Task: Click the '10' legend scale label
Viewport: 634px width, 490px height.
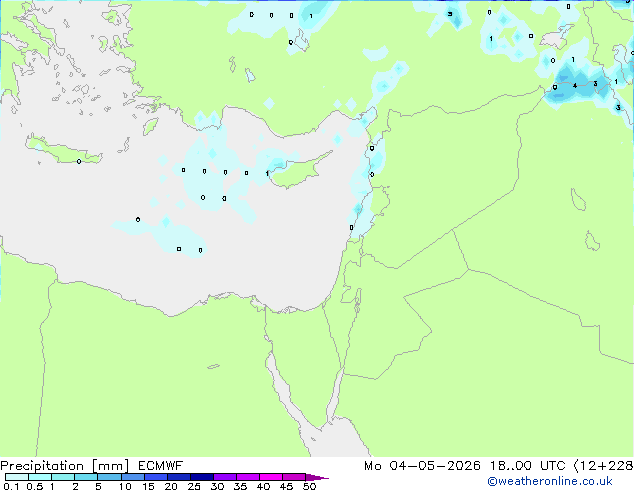Action: pos(125,486)
